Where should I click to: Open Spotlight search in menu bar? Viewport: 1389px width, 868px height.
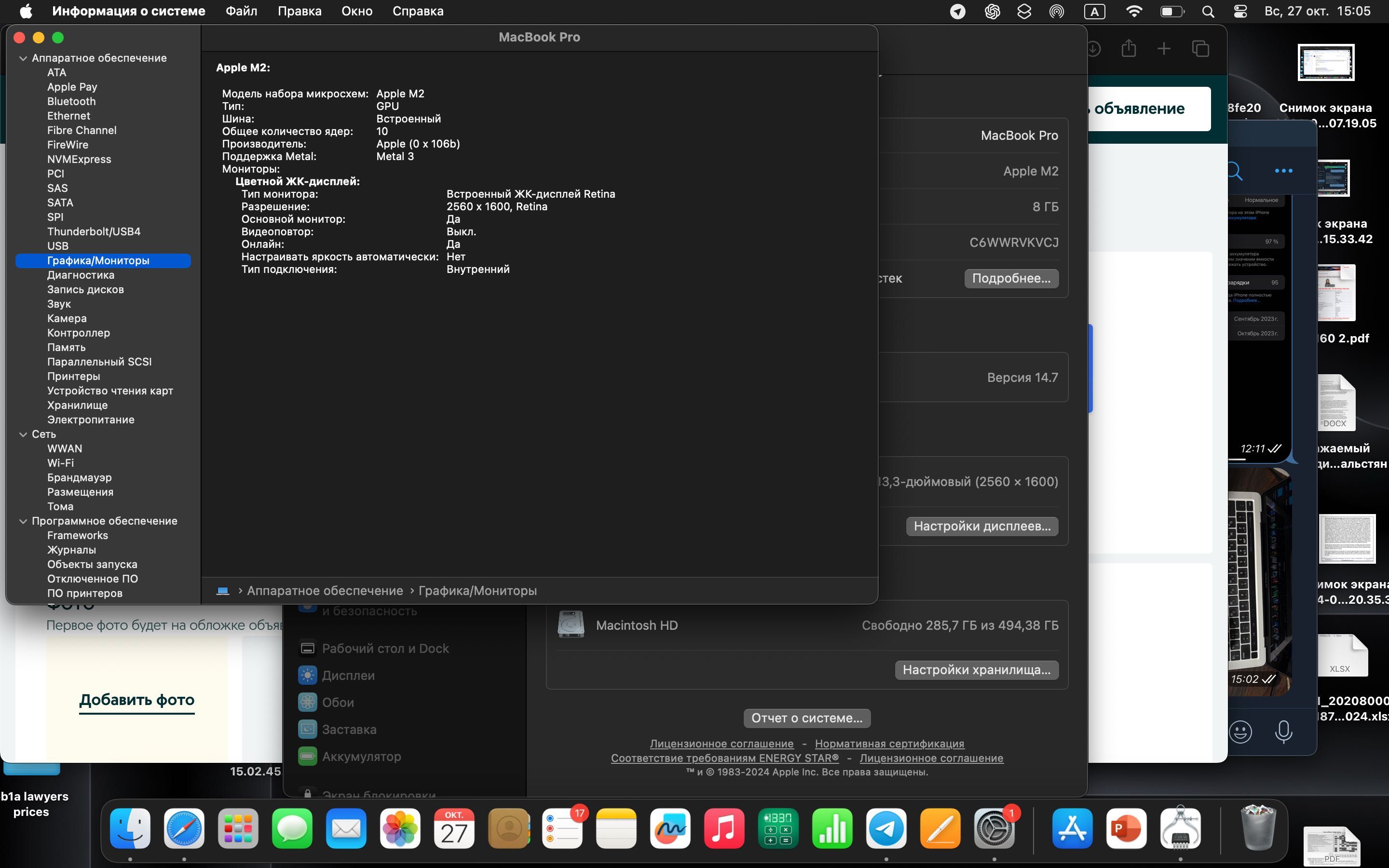click(1208, 12)
